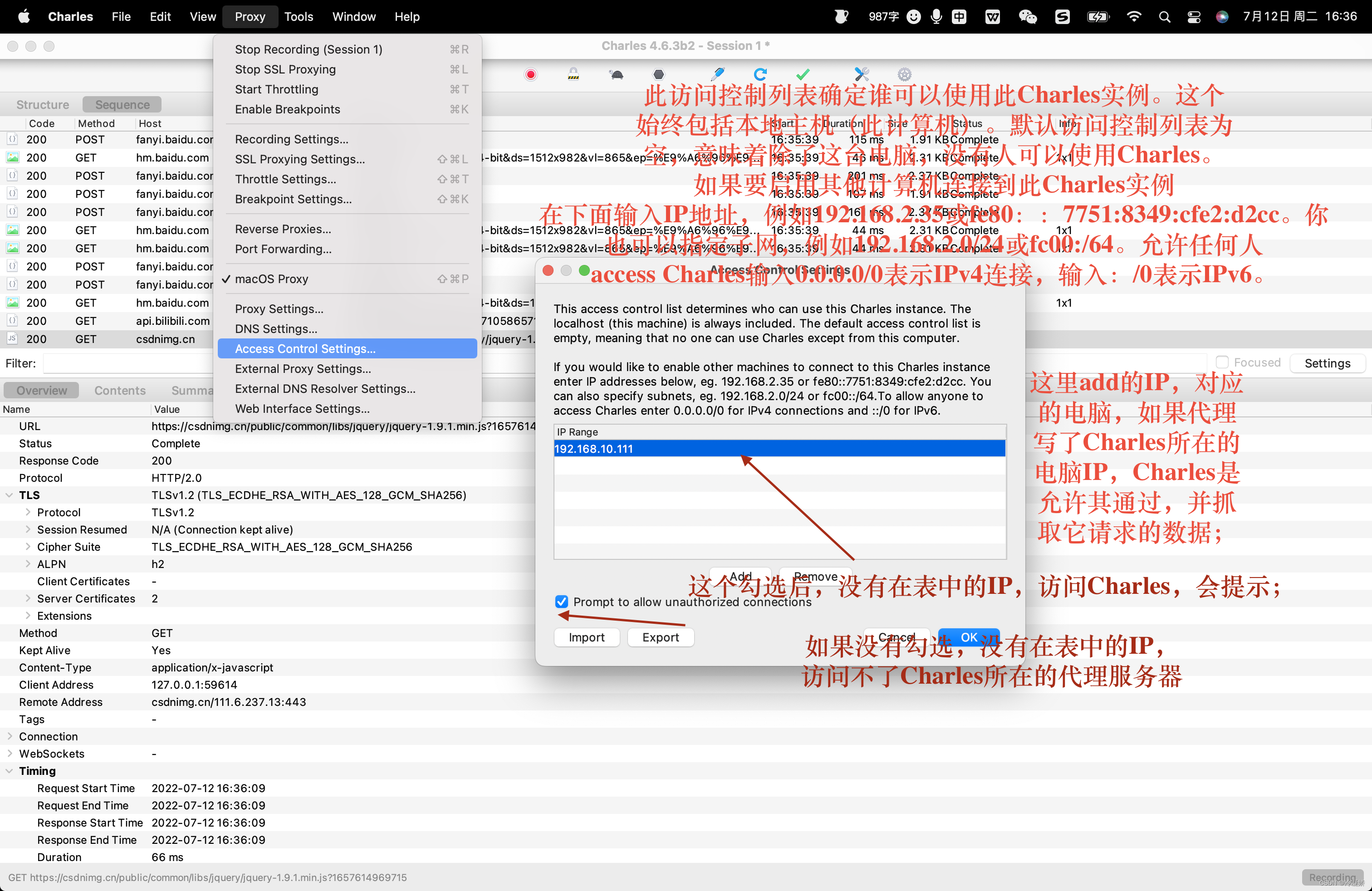The height and width of the screenshot is (891, 1372).
Task: Click the Recording status indicator
Action: point(1332,877)
